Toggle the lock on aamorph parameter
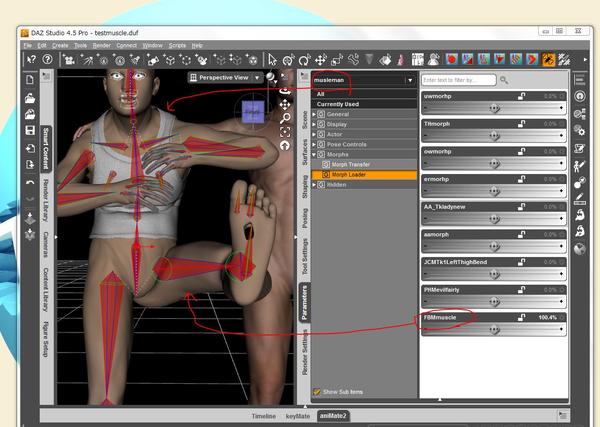This screenshot has width=600, height=427. [x=521, y=235]
